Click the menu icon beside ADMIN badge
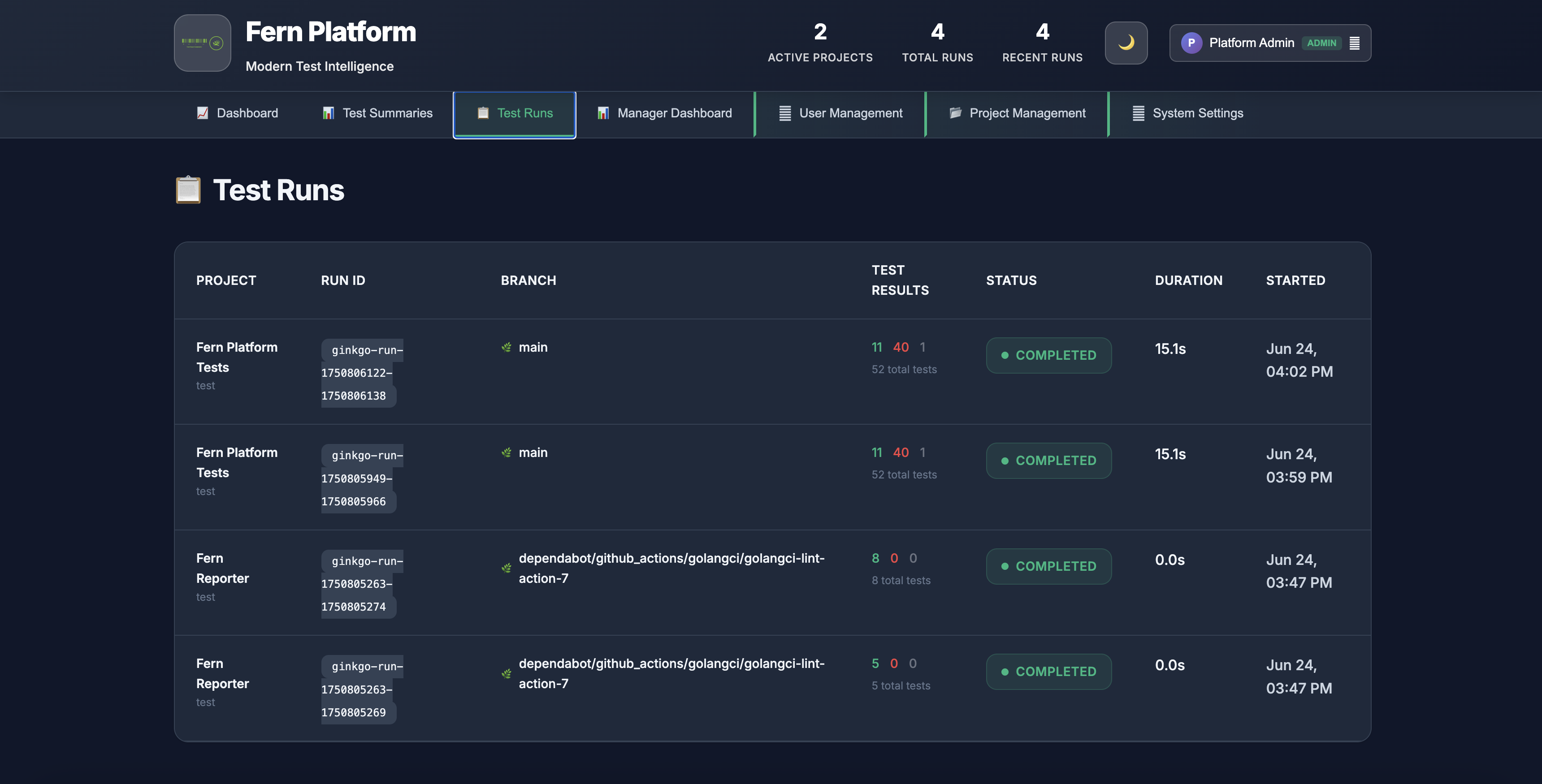The height and width of the screenshot is (784, 1542). point(1355,43)
